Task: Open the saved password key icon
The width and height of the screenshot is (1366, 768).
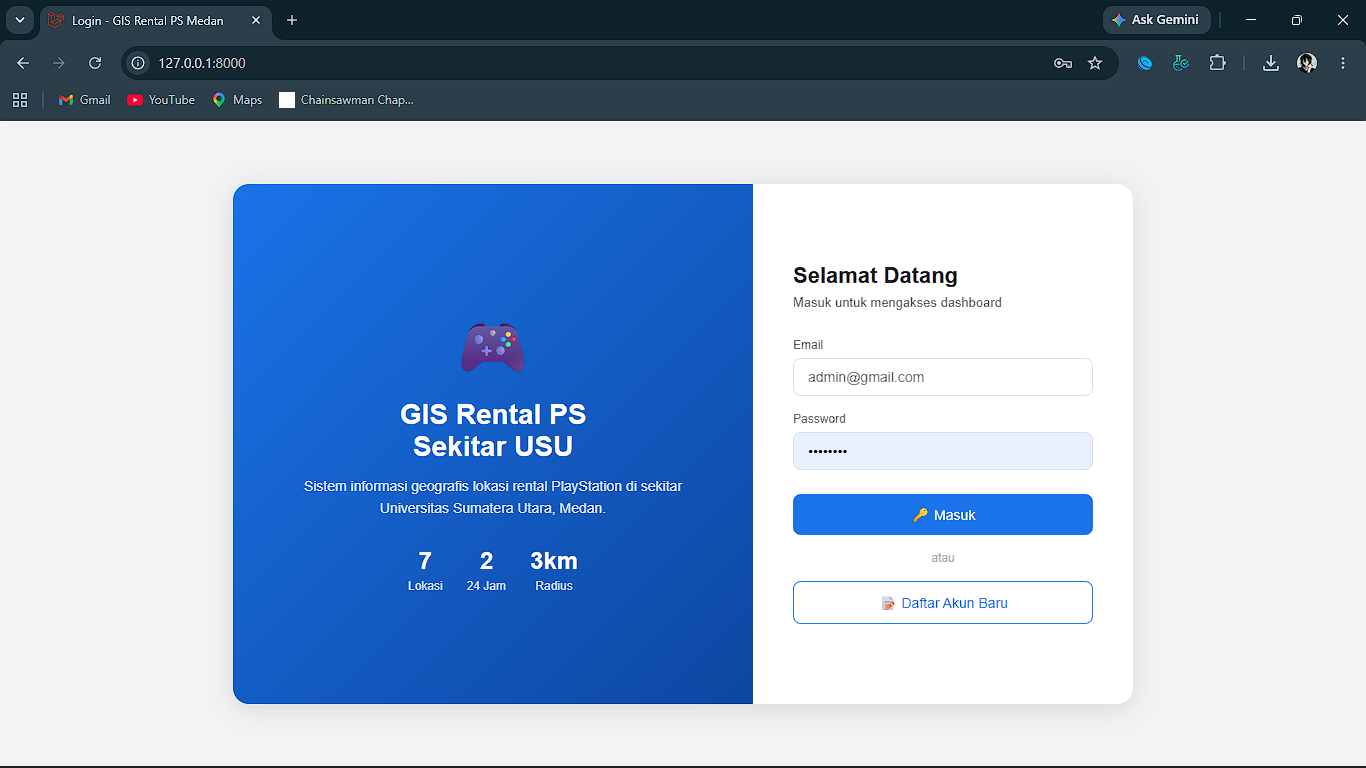Action: pos(1063,63)
